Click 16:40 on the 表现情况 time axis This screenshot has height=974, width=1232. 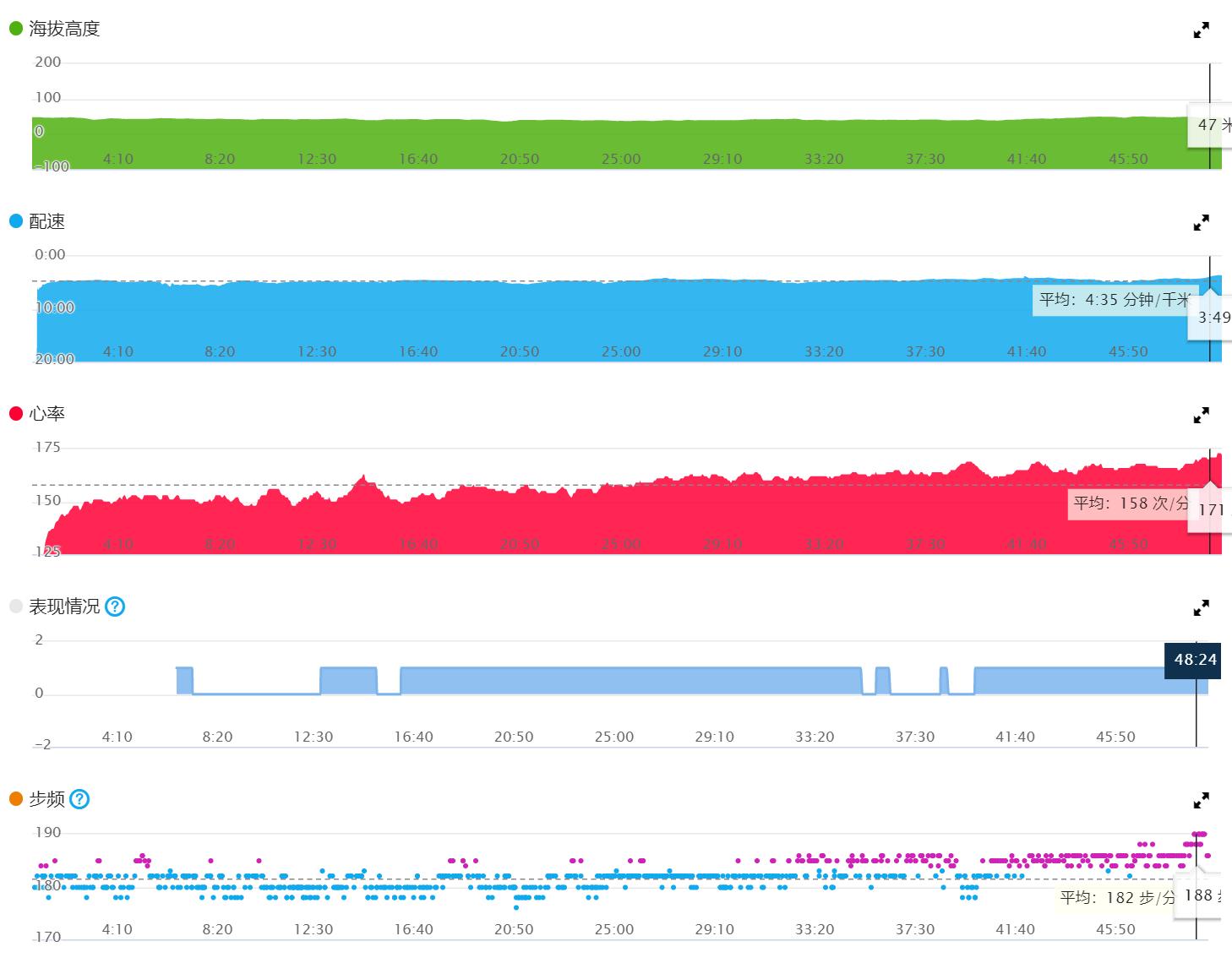pyautogui.click(x=413, y=737)
